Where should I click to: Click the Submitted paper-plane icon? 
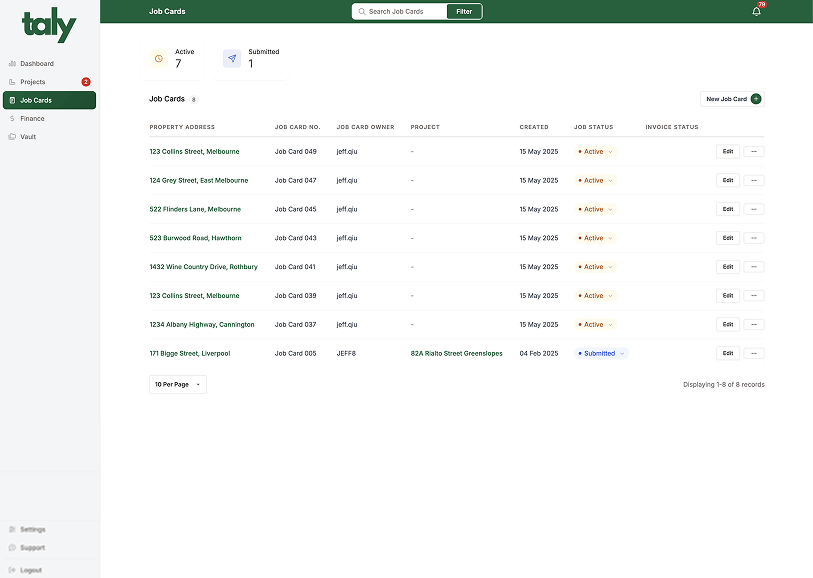[x=232, y=59]
